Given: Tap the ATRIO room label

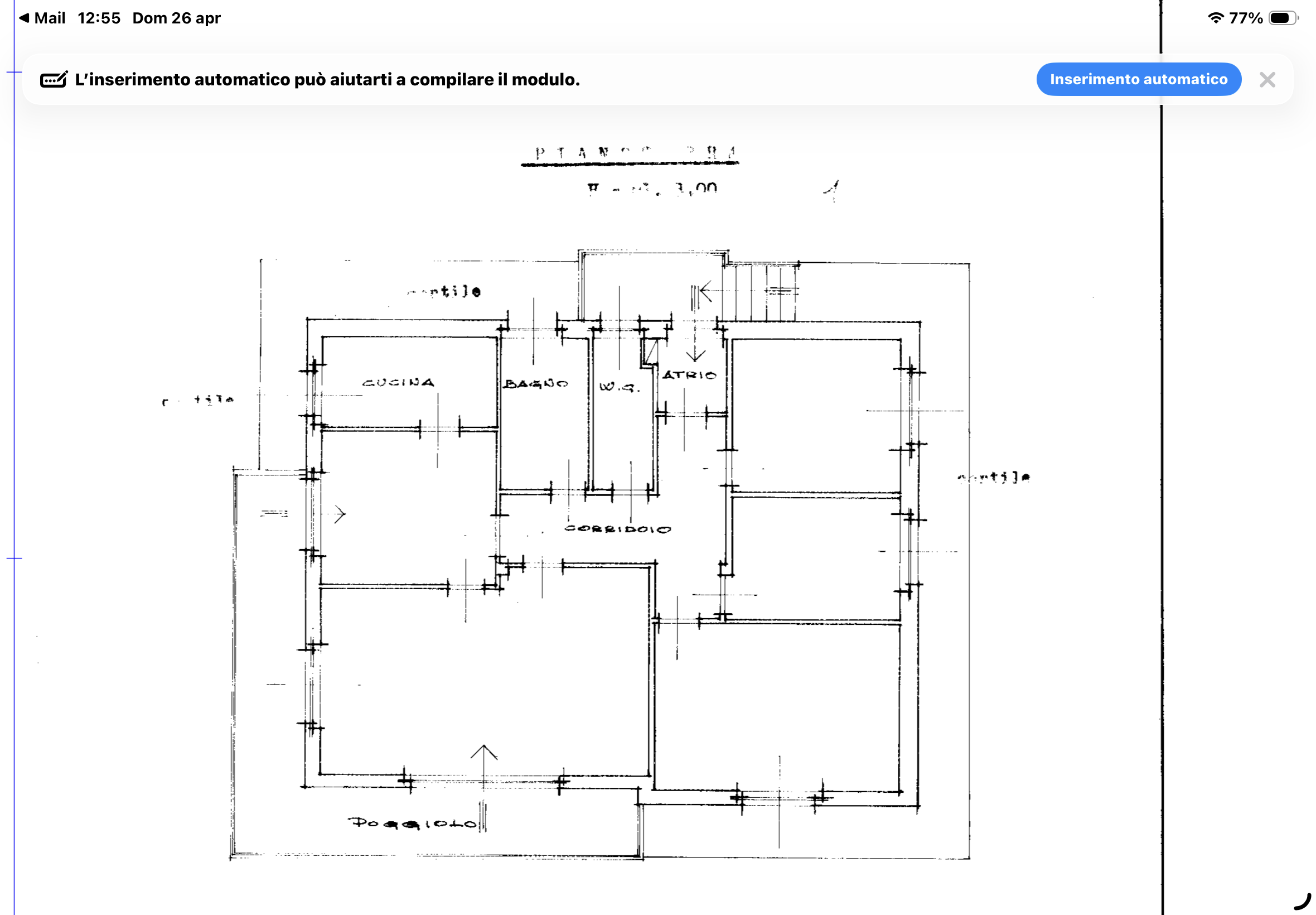Looking at the screenshot, I should (x=689, y=375).
